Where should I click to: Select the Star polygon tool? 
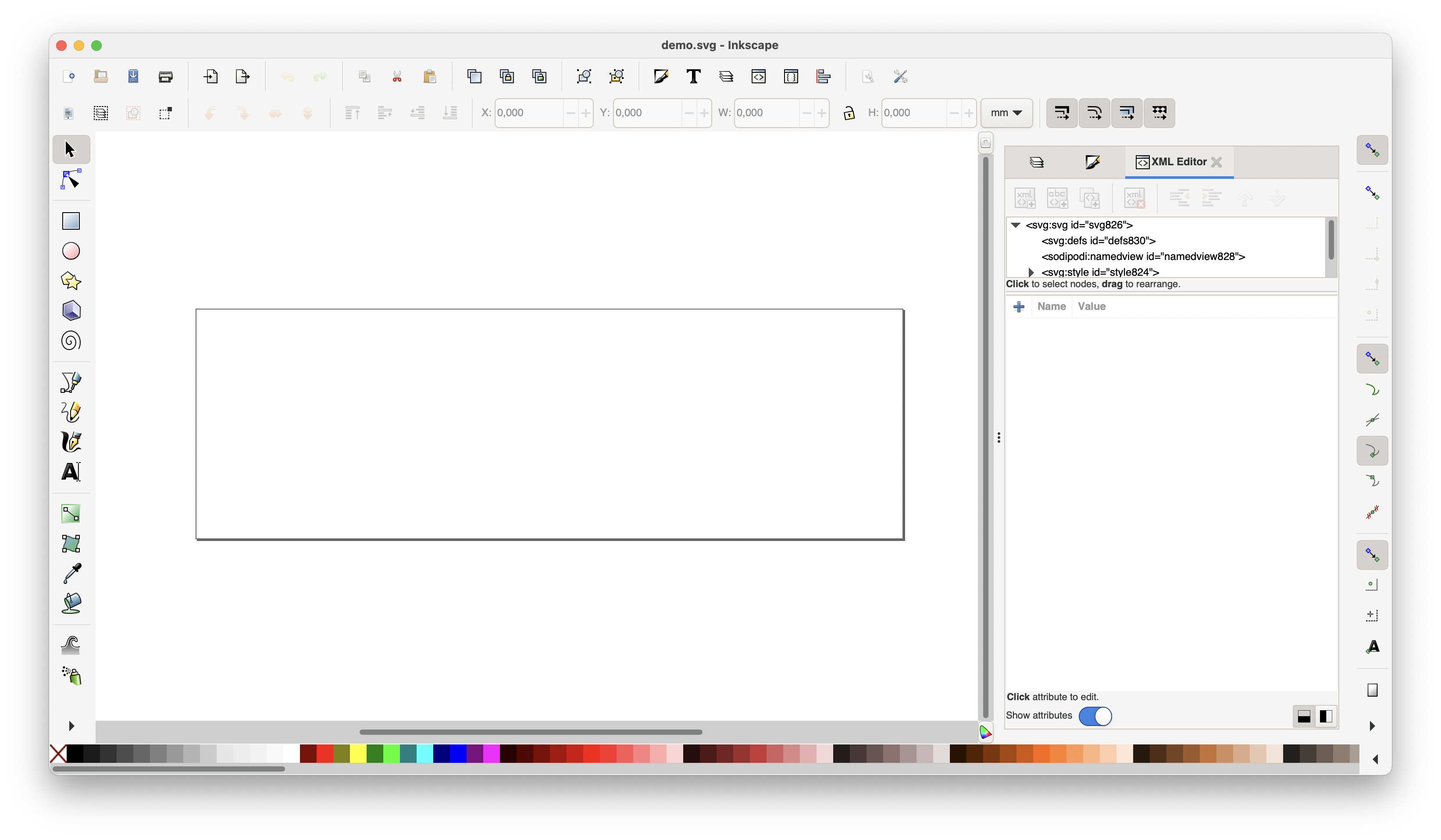click(x=70, y=281)
